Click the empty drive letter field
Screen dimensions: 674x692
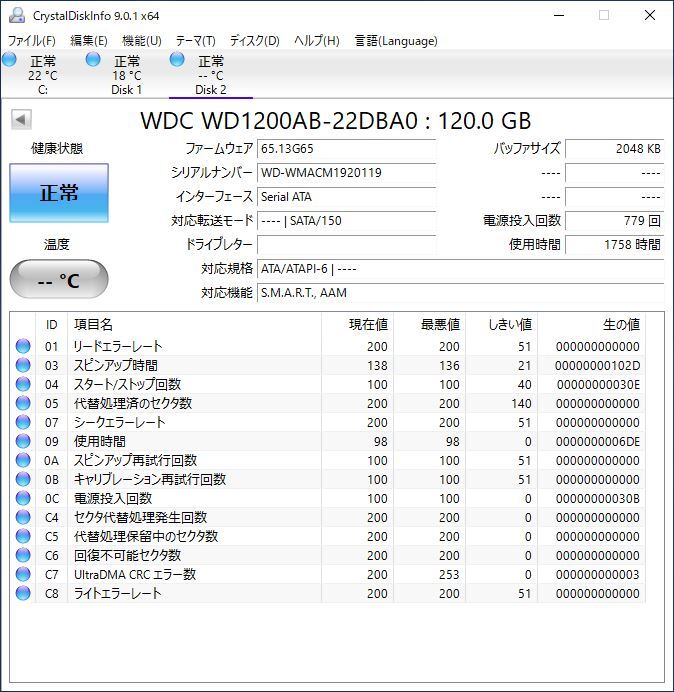346,244
